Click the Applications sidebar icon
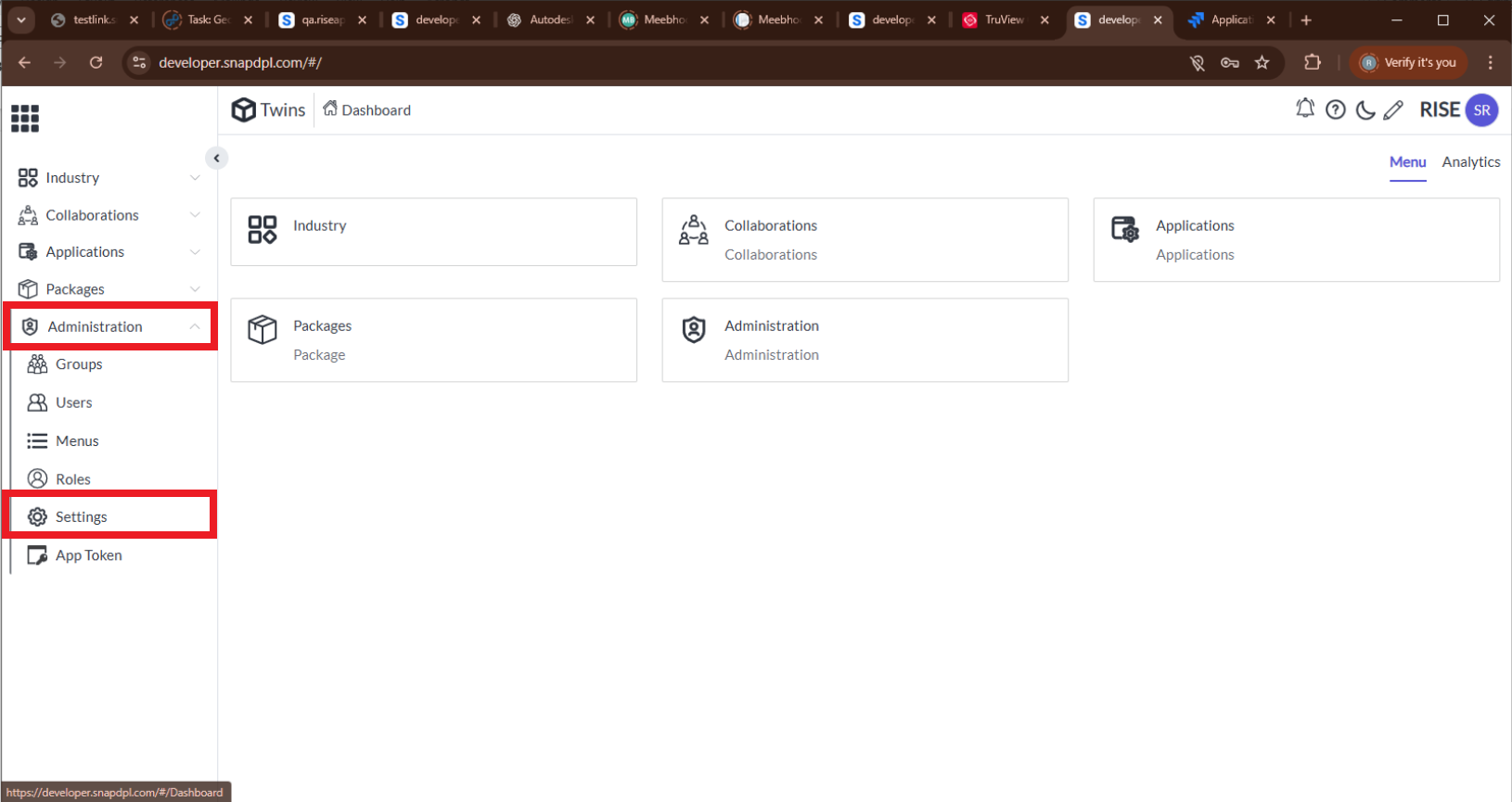 coord(28,252)
